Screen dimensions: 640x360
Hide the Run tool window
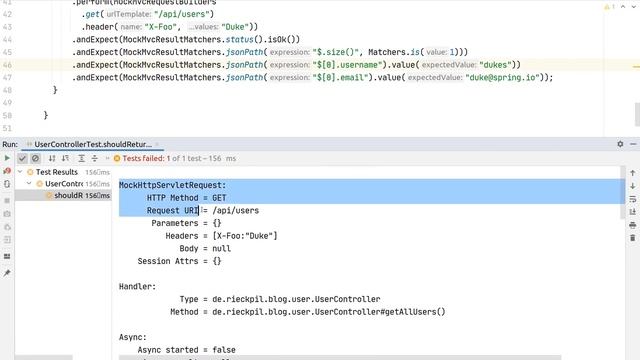click(633, 144)
